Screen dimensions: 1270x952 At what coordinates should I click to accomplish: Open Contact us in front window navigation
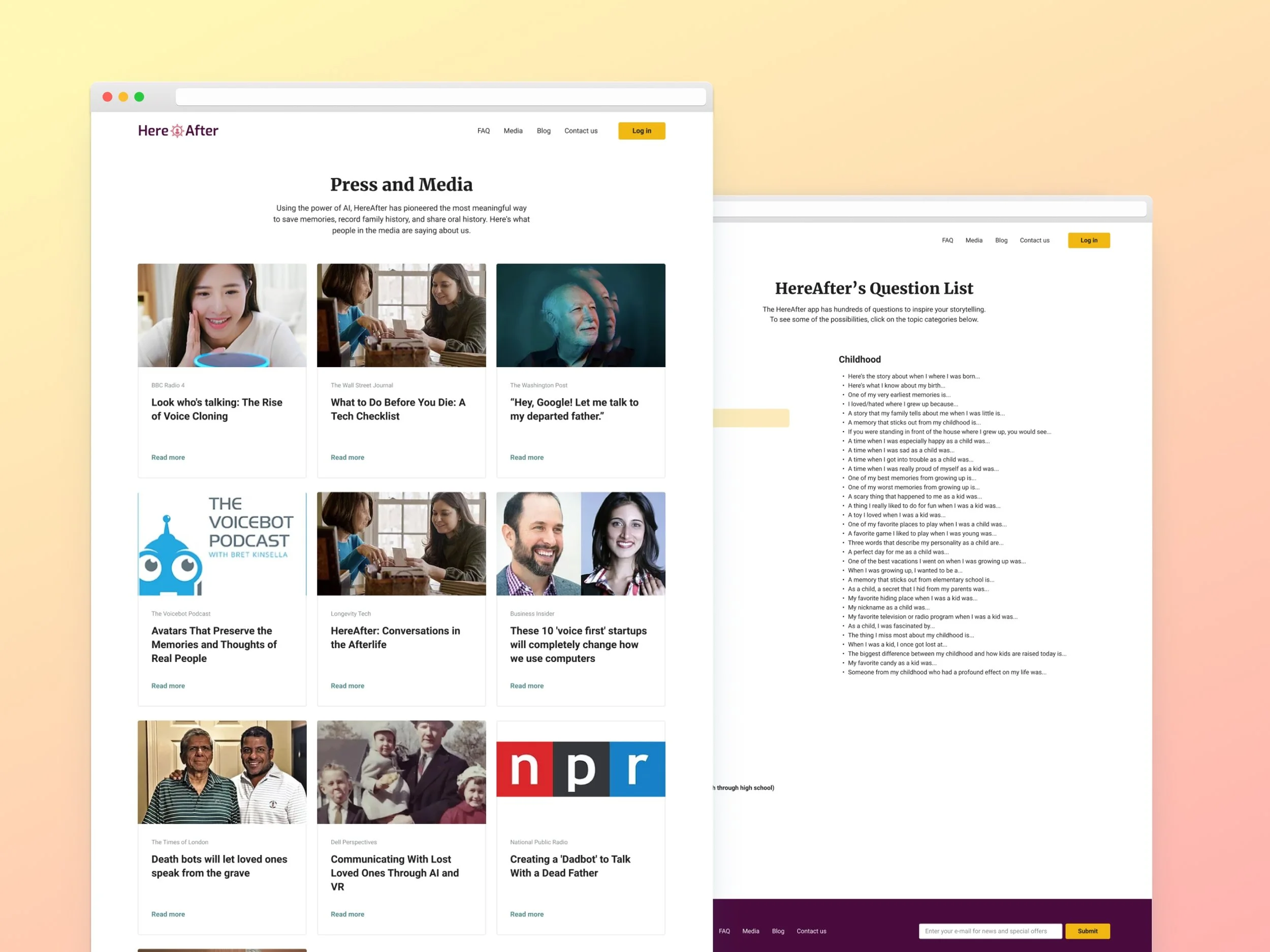coord(581,131)
